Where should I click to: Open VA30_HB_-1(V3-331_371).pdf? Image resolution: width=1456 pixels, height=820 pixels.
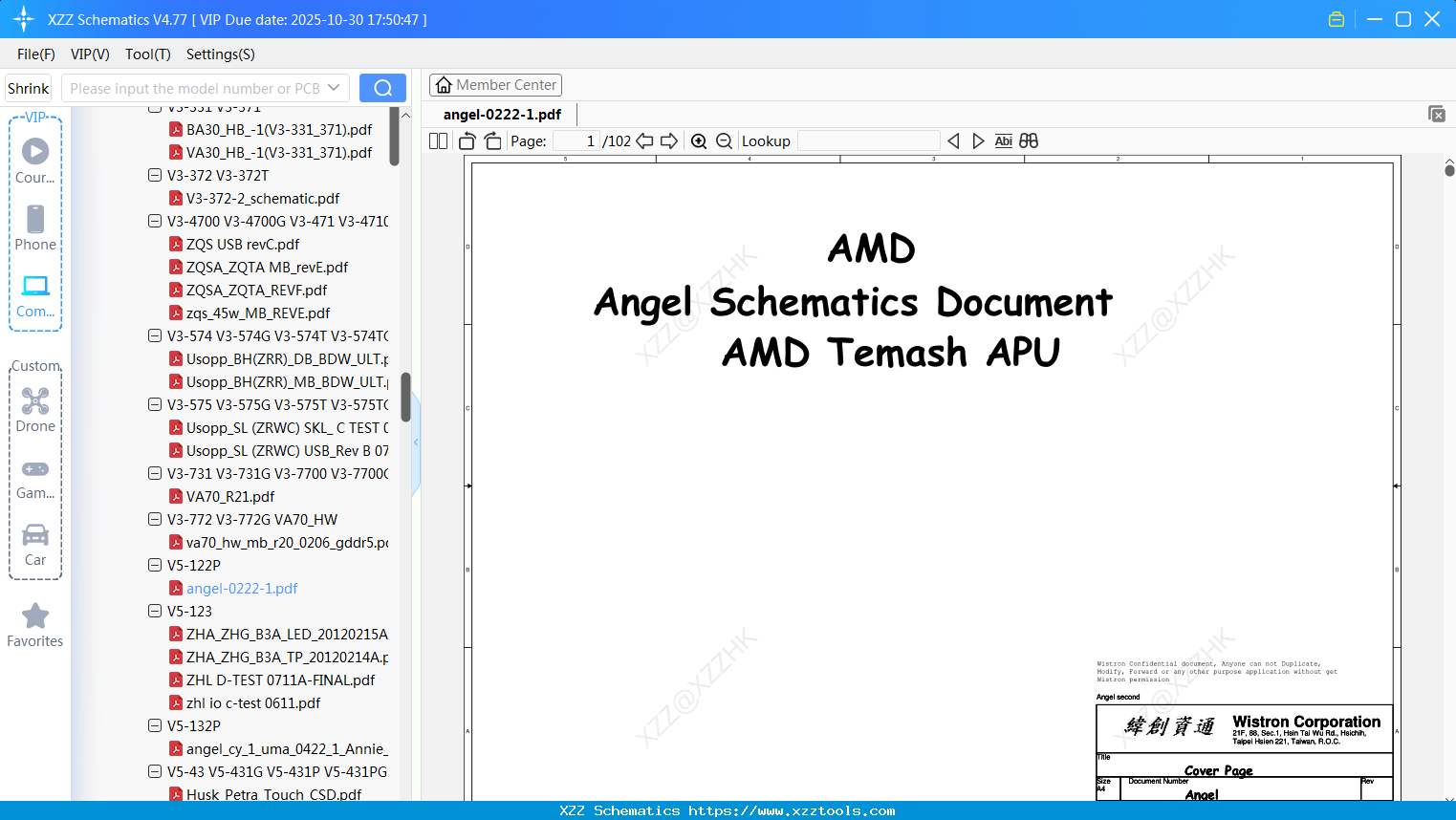[x=279, y=152]
